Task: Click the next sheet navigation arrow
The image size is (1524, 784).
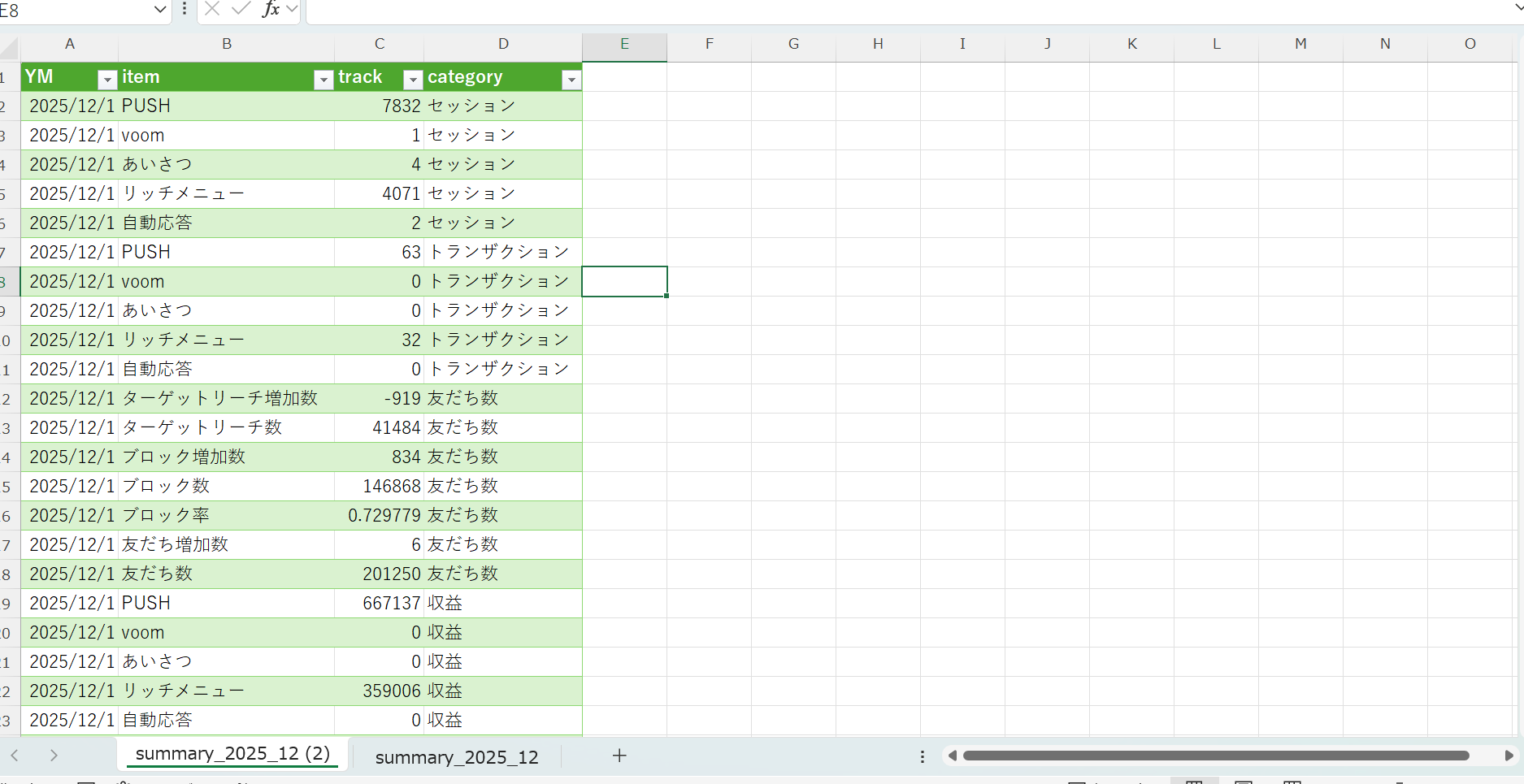Action: click(54, 755)
